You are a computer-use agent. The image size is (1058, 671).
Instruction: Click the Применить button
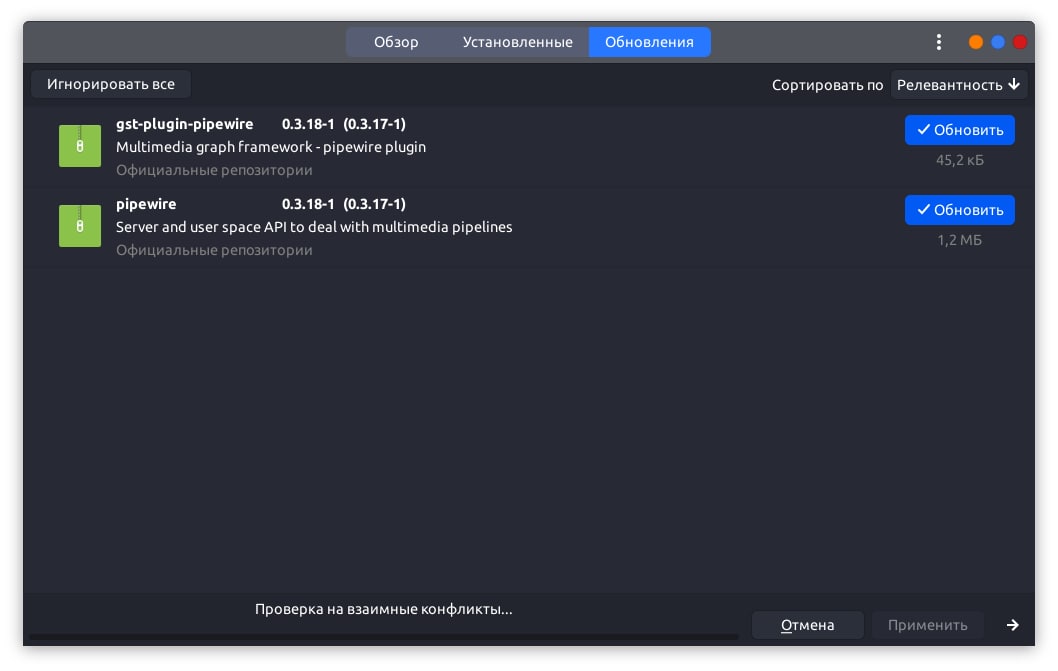[927, 625]
